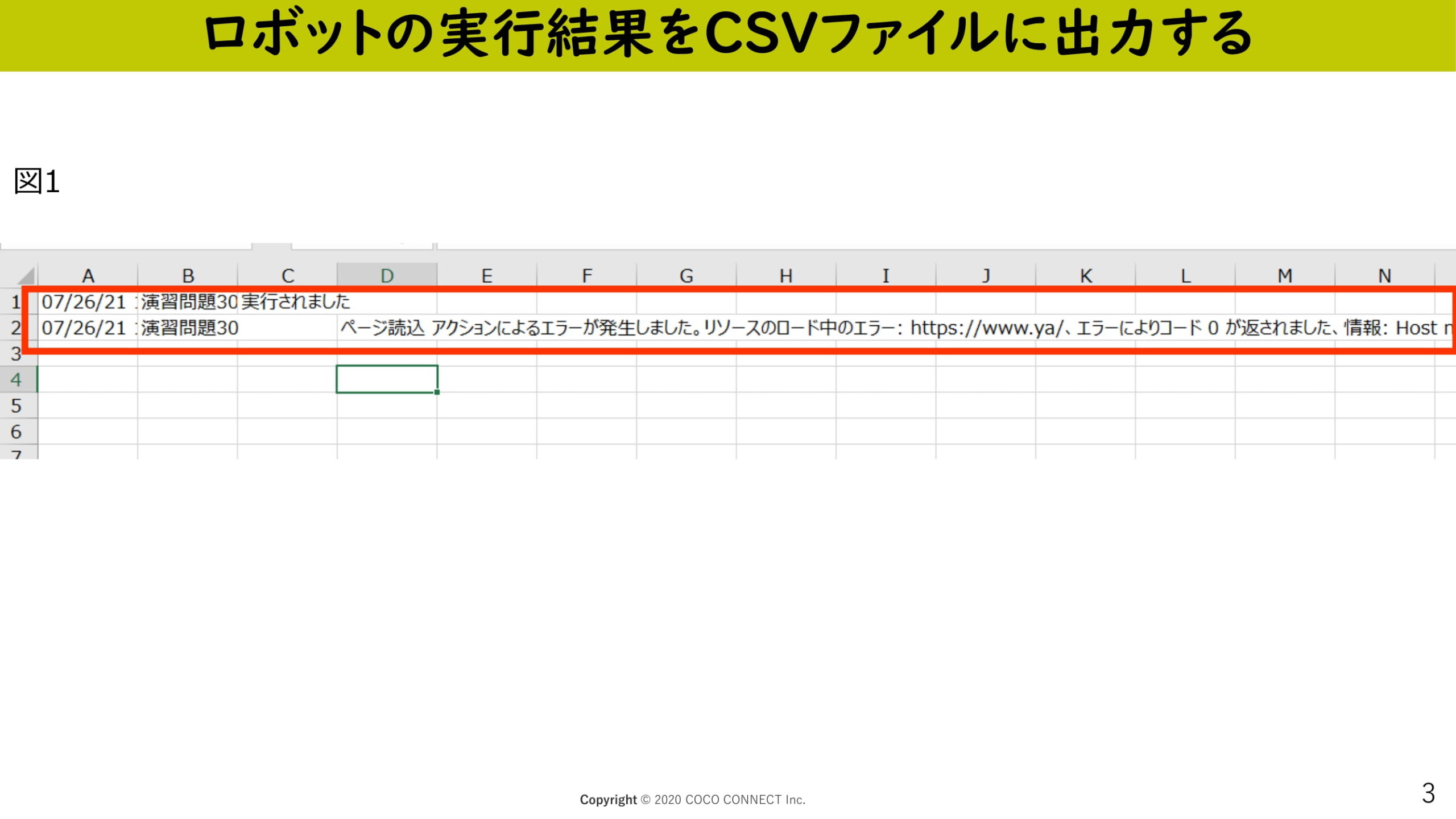Viewport: 1456px width, 819px height.
Task: Click cell C1 text 実行されました
Action: coord(295,301)
